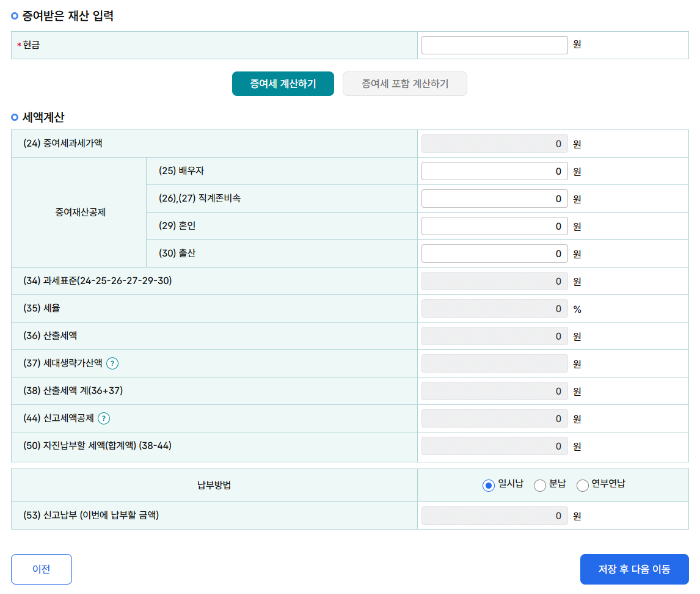The width and height of the screenshot is (700, 594).
Task: Click the 증여세 포함 계산하기 button
Action: (405, 83)
